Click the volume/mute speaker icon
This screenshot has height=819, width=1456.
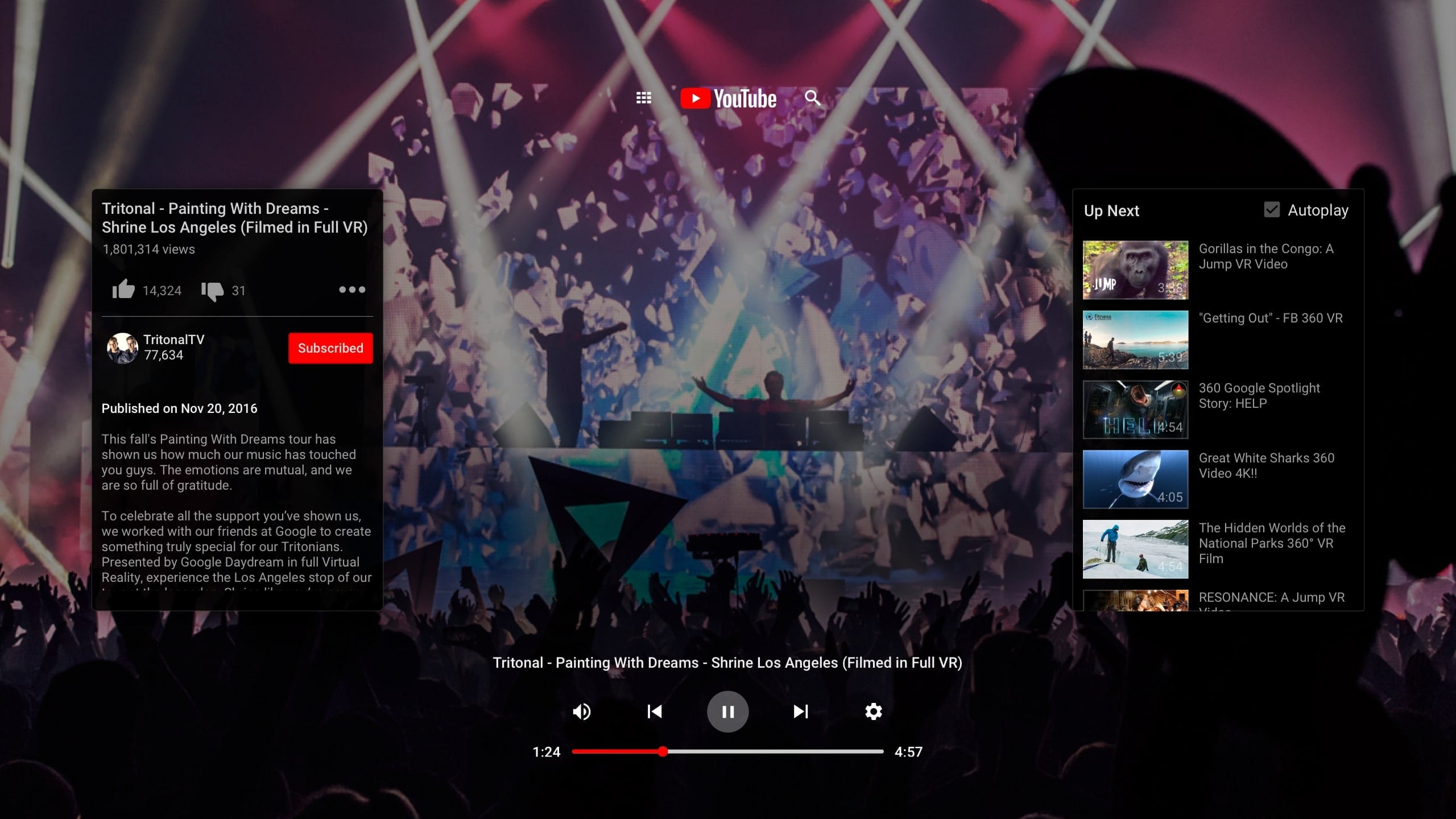pyautogui.click(x=582, y=711)
